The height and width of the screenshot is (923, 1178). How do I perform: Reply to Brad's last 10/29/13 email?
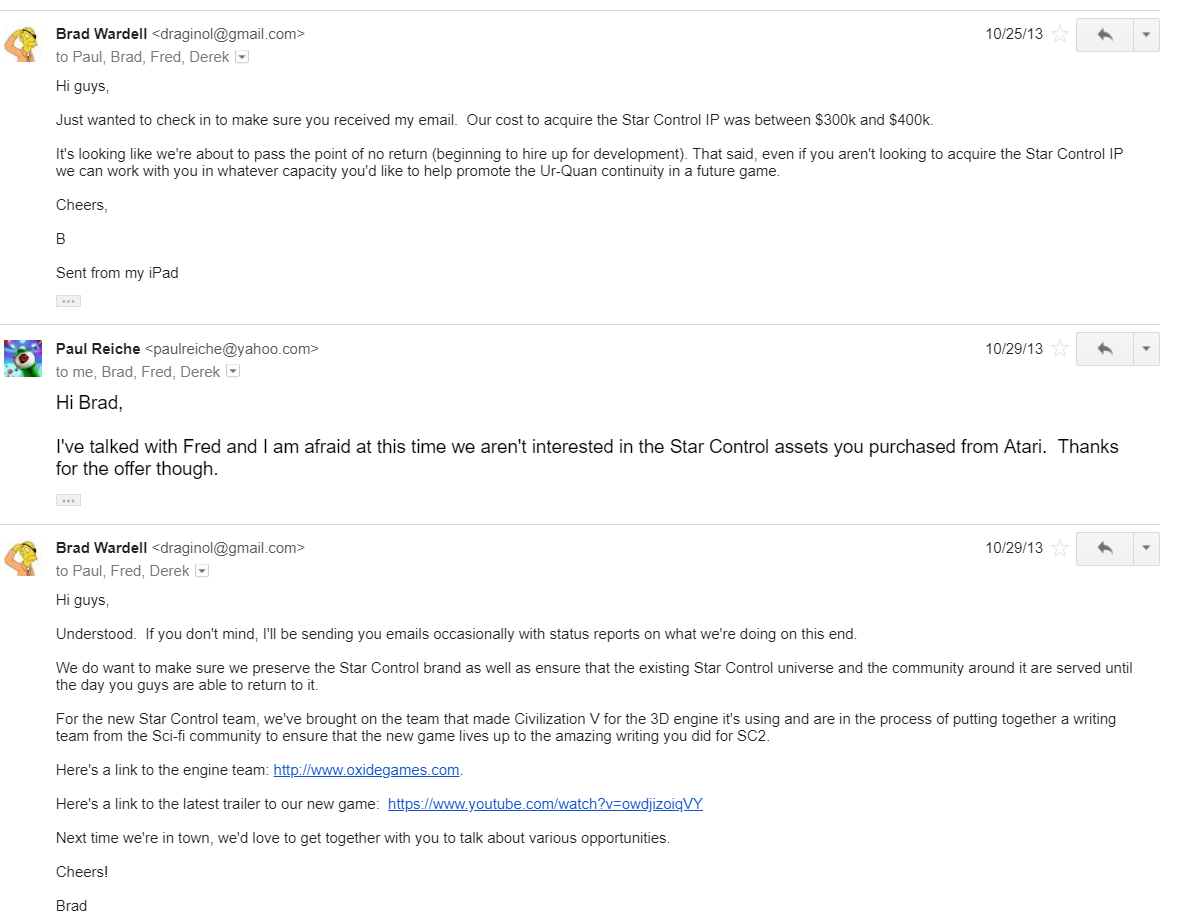point(1104,549)
